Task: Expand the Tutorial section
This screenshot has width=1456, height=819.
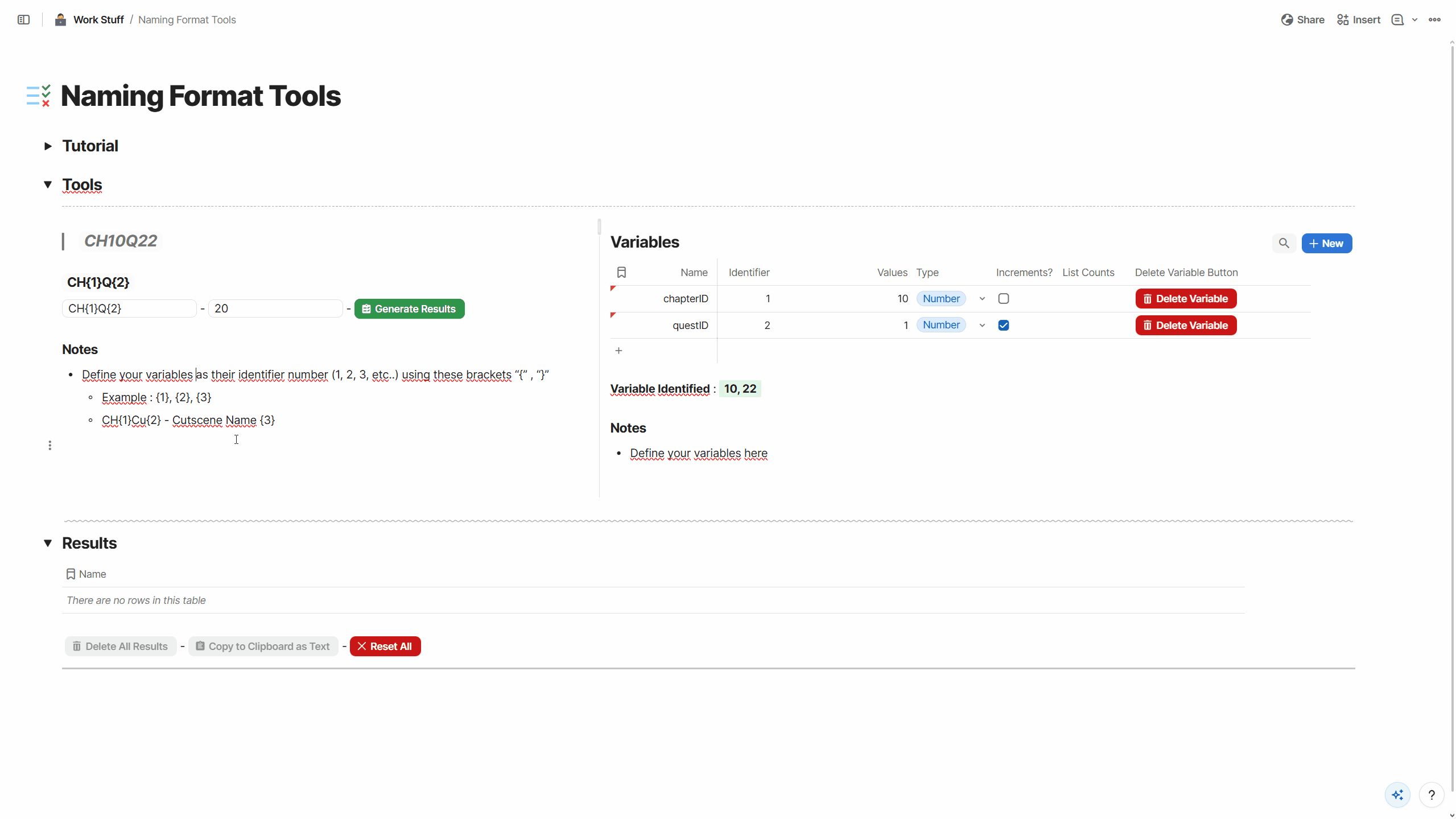Action: click(x=48, y=146)
